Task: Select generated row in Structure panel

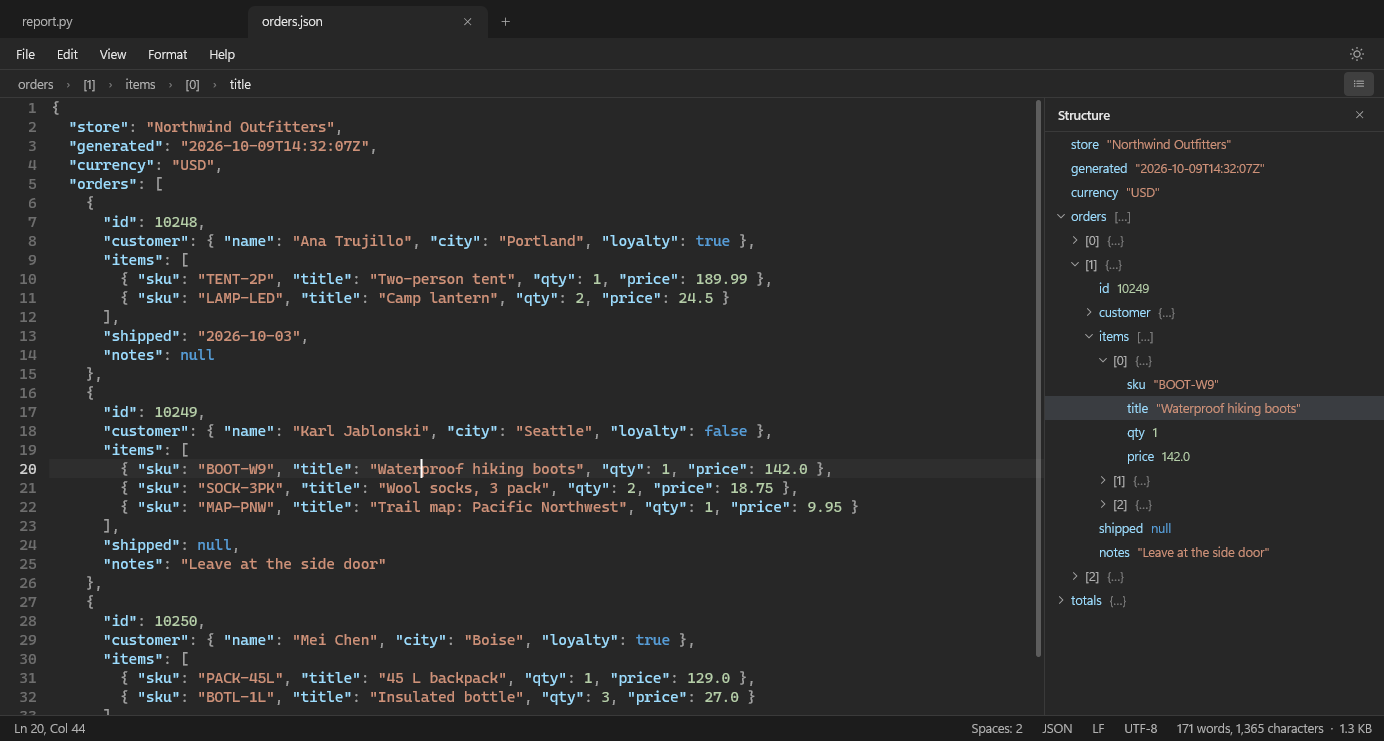Action: pos(1214,168)
